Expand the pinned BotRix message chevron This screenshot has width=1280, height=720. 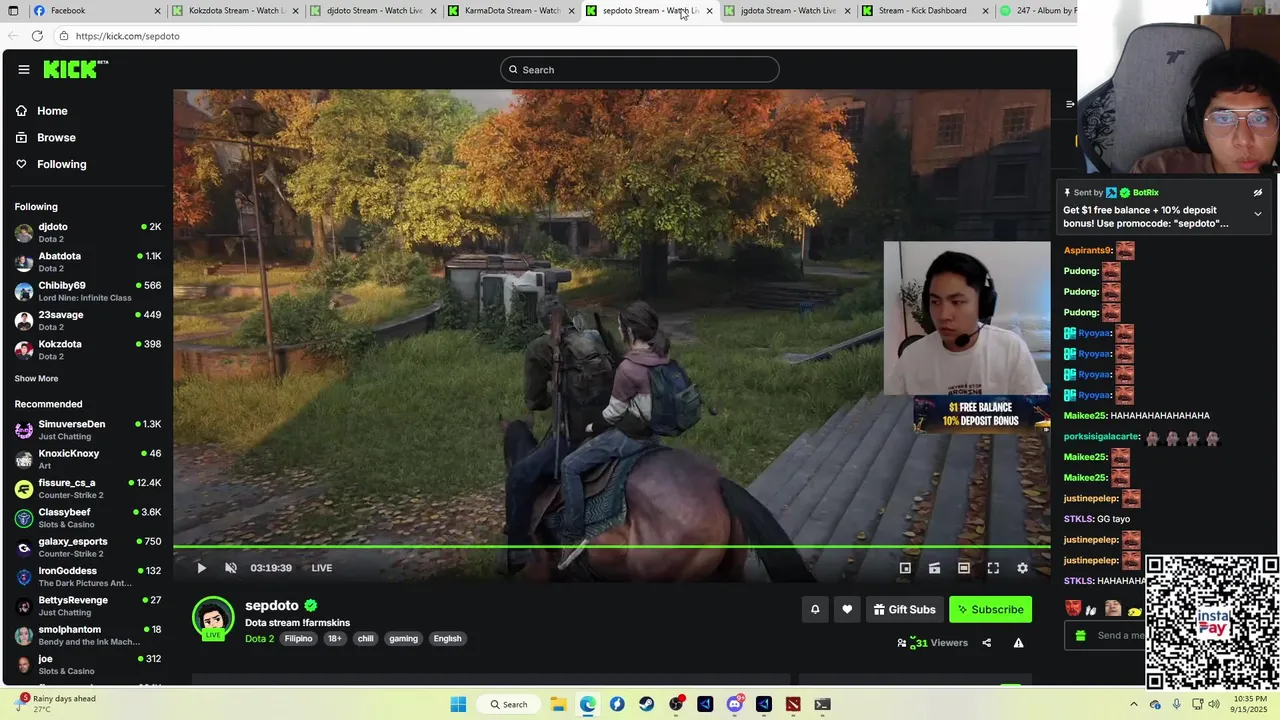coord(1258,214)
